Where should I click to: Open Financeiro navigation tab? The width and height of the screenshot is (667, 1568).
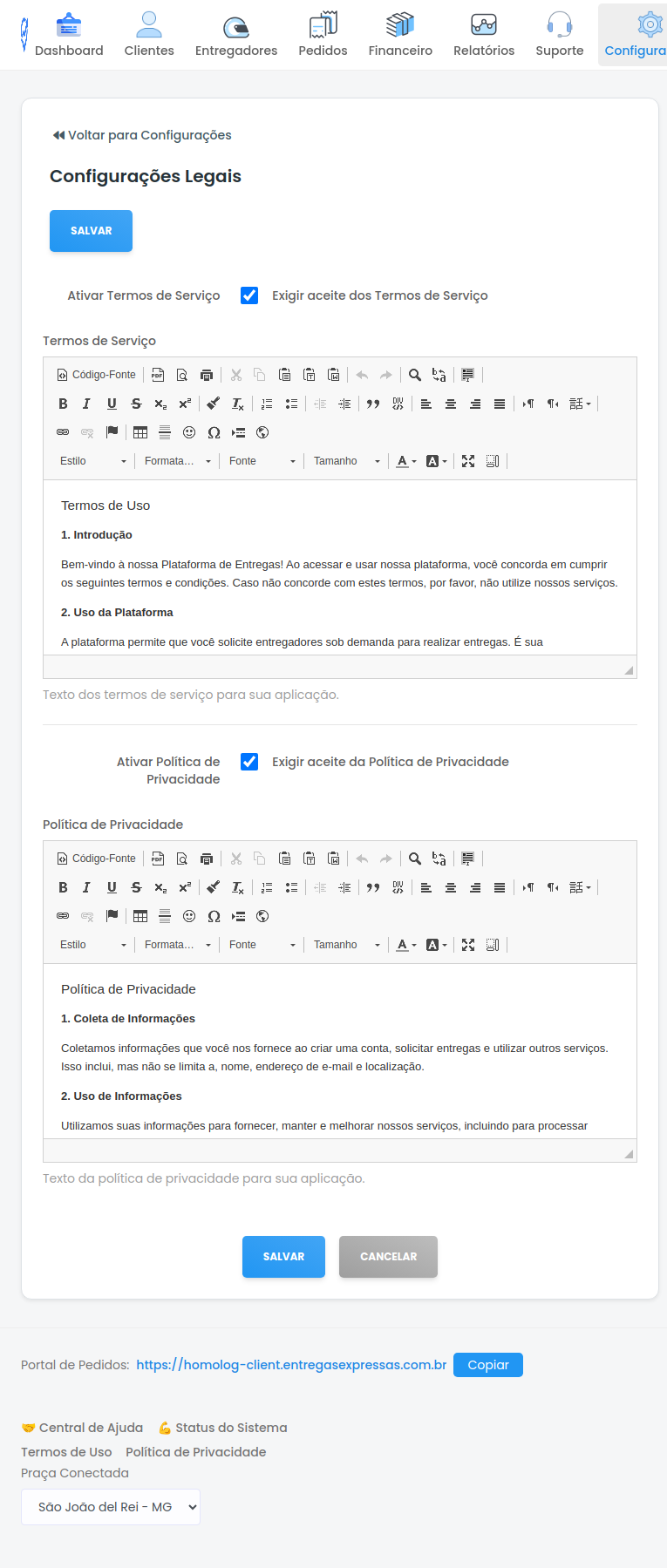(400, 36)
